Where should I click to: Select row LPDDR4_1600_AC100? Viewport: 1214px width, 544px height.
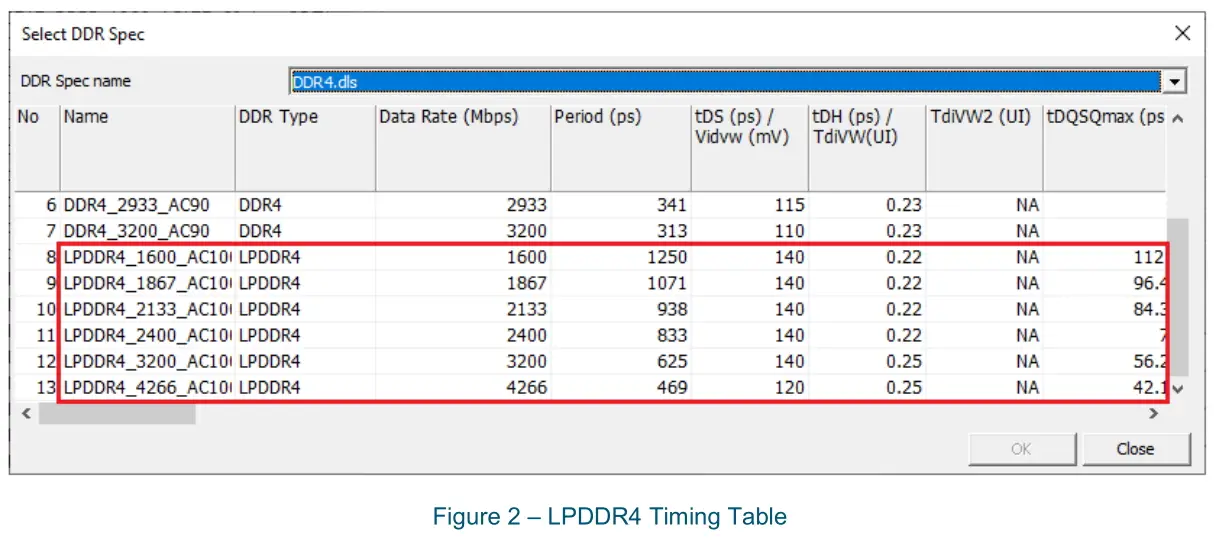pyautogui.click(x=590, y=256)
